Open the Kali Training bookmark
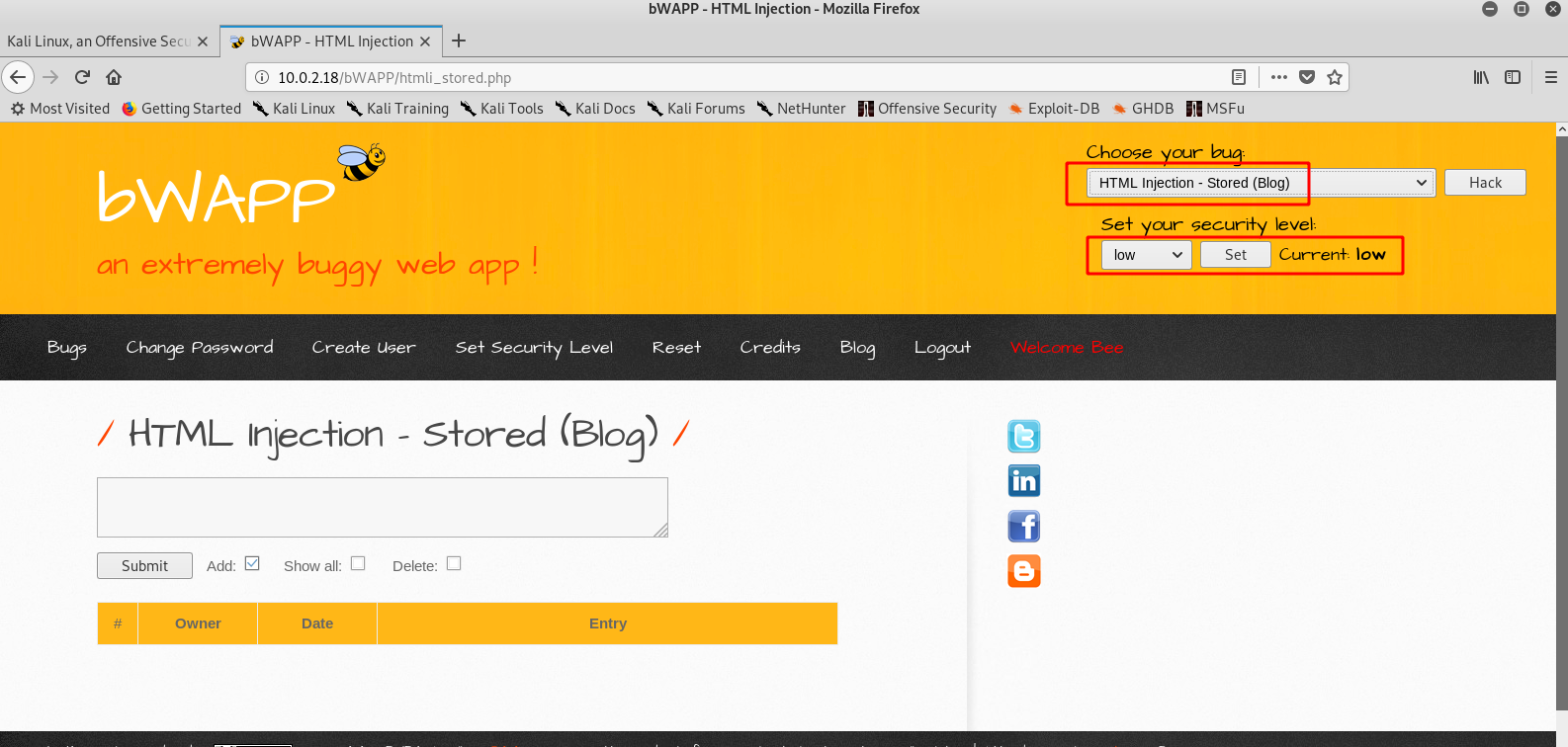Screen dimensions: 1568x747 click(x=397, y=109)
